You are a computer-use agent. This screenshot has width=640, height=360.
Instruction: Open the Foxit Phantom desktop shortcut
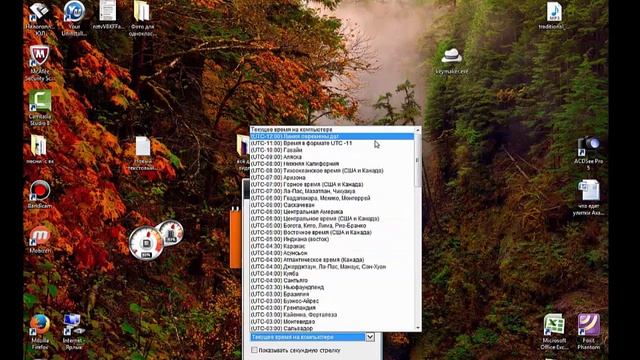pyautogui.click(x=589, y=325)
